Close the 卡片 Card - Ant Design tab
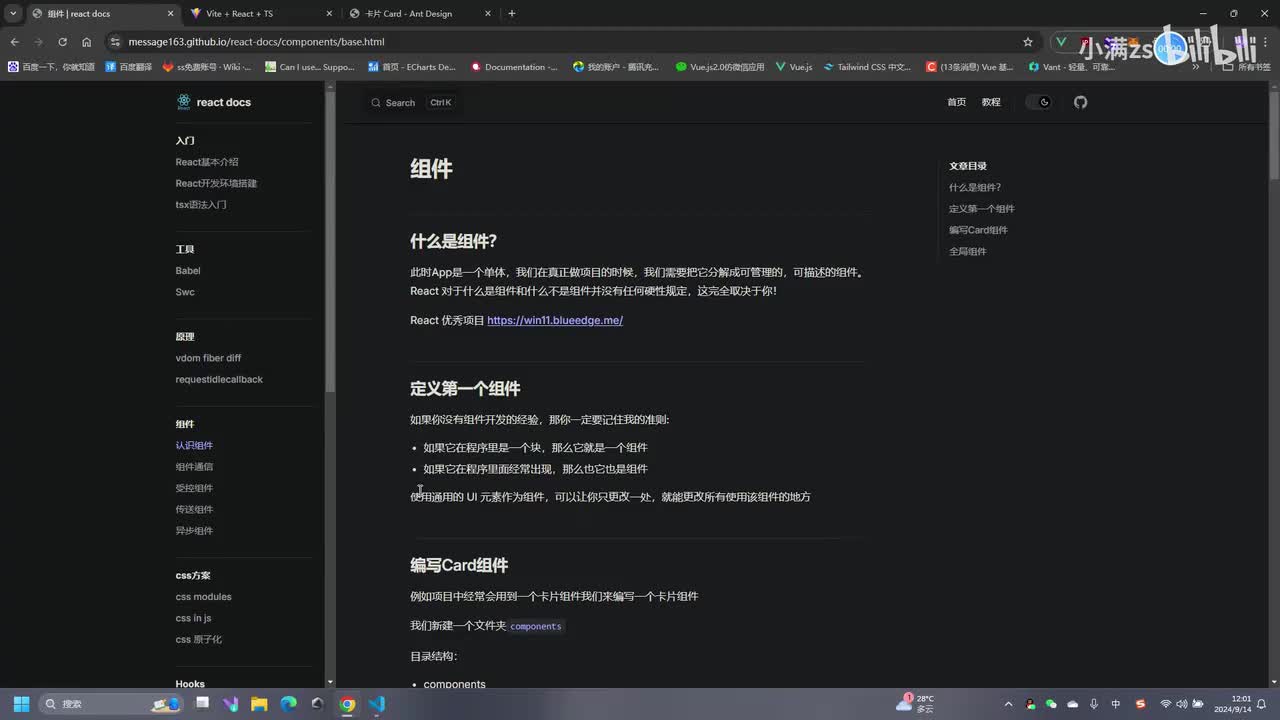Viewport: 1280px width, 720px height. [x=488, y=14]
